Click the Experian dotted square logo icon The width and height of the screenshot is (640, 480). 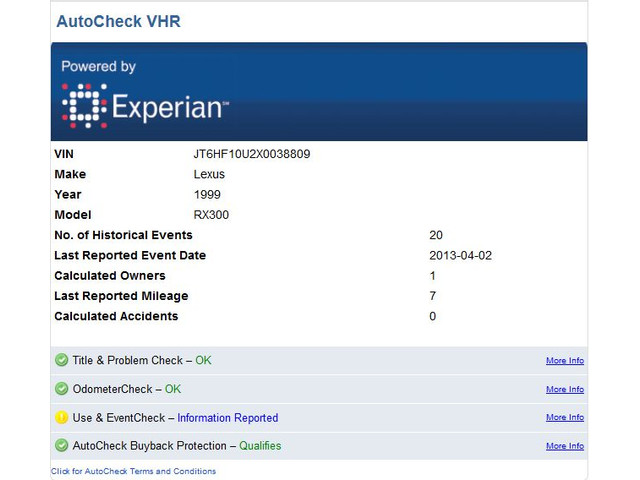point(84,107)
